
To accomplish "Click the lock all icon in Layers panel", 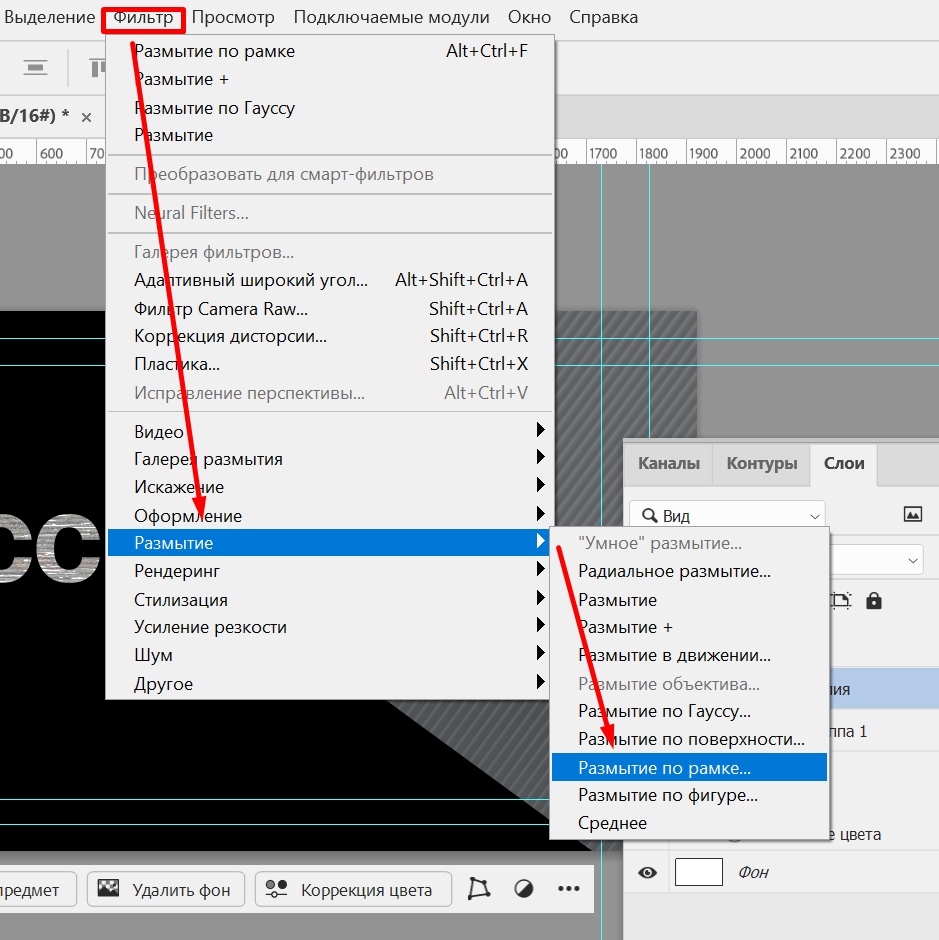I will 874,601.
